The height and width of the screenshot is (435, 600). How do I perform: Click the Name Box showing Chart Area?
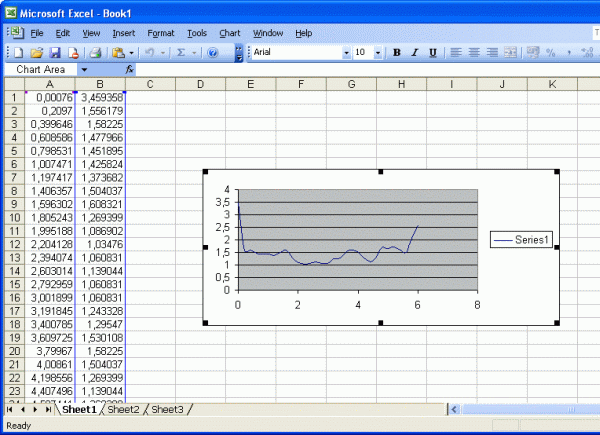(41, 70)
